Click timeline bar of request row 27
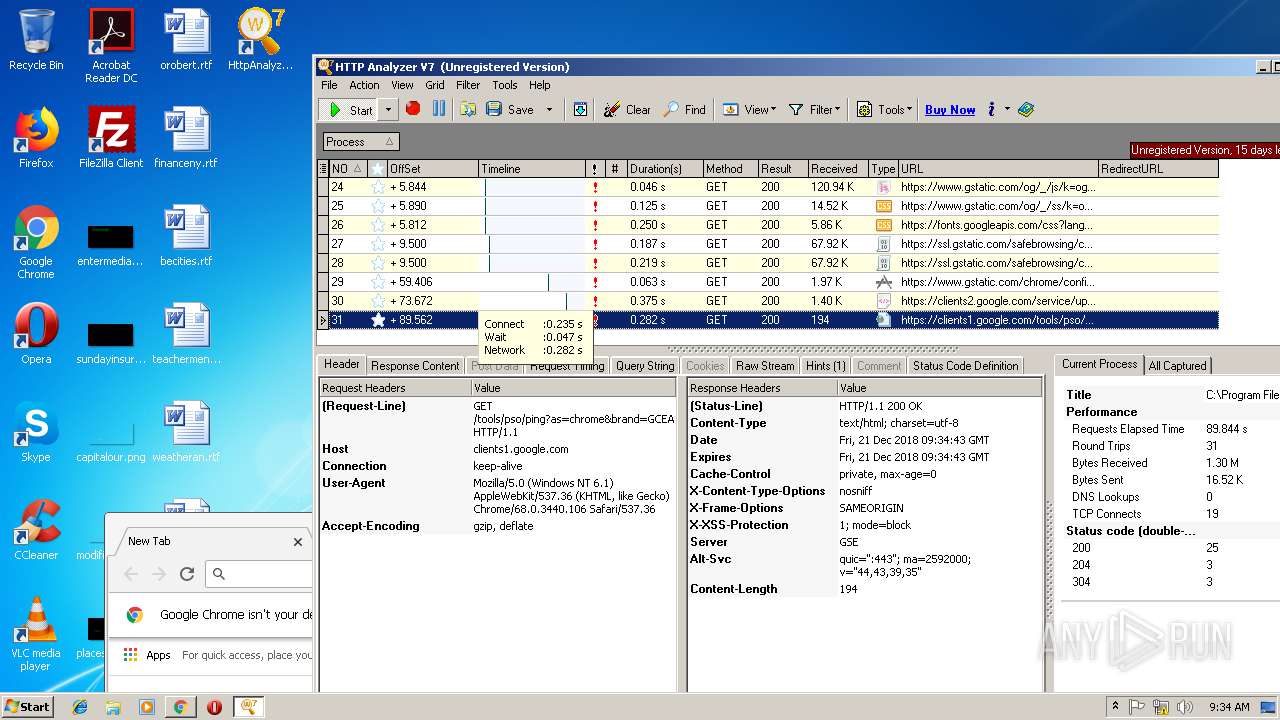Viewport: 1280px width, 720px height. (x=489, y=244)
